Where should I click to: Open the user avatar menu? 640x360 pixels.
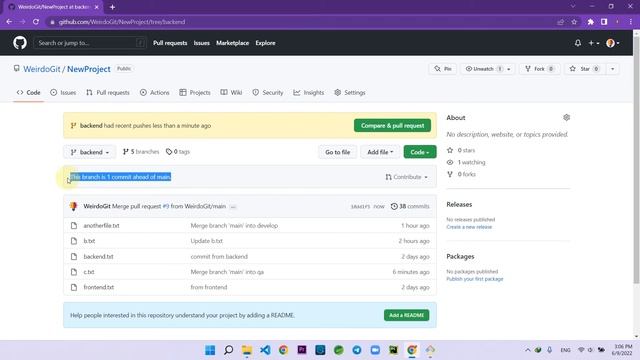click(x=613, y=43)
